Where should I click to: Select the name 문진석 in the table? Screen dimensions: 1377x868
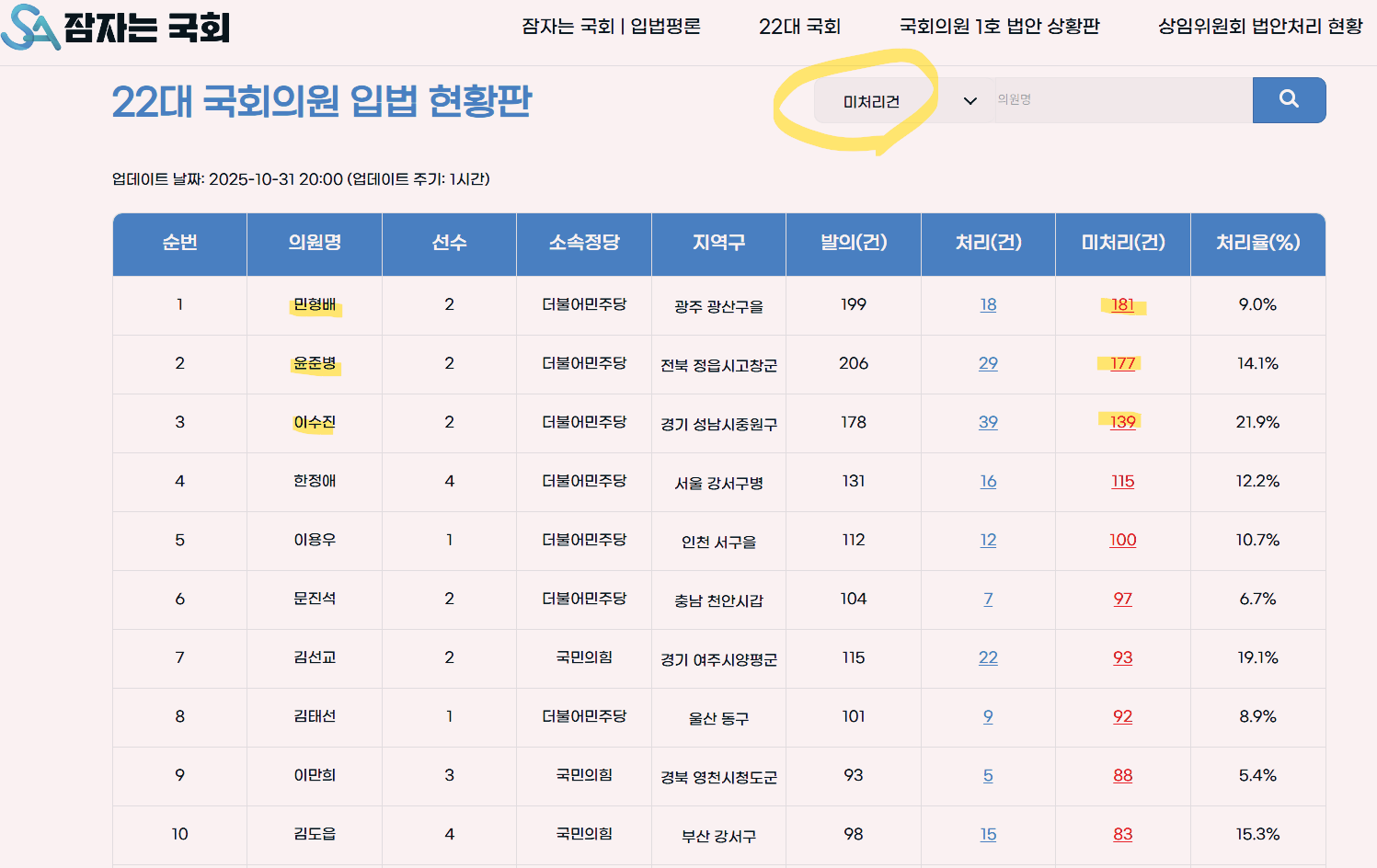(315, 599)
